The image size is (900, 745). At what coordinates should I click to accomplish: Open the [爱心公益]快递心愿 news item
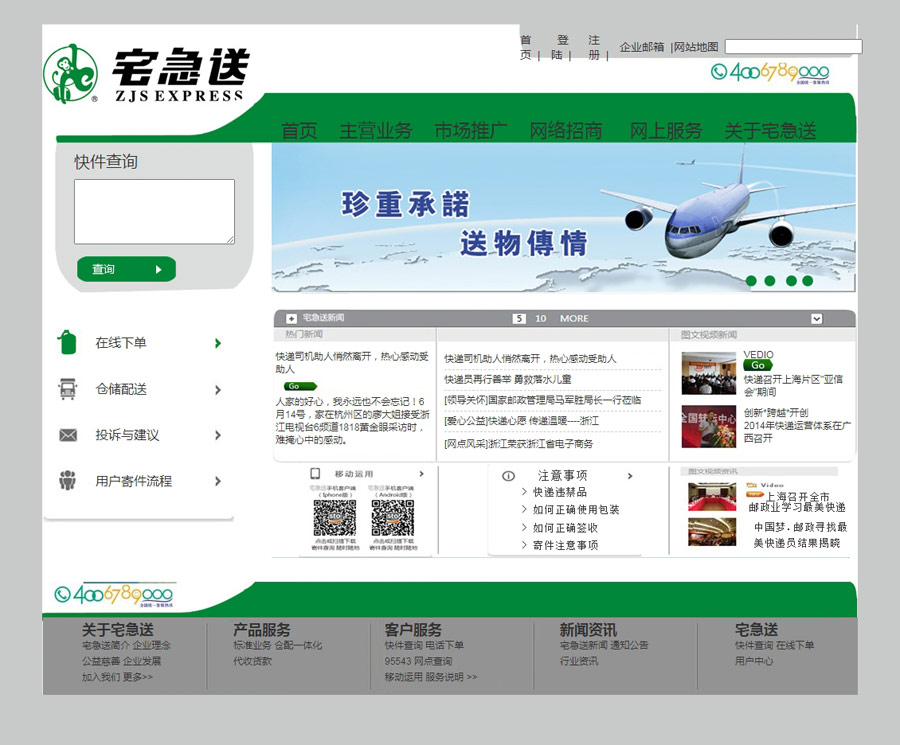pyautogui.click(x=521, y=421)
